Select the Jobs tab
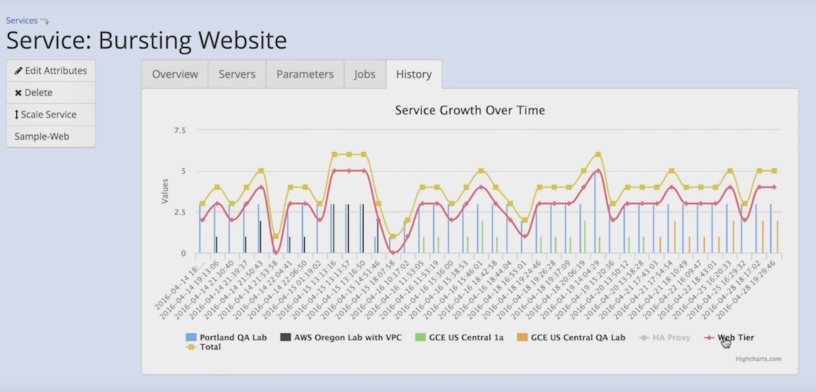Image resolution: width=816 pixels, height=392 pixels. click(365, 74)
